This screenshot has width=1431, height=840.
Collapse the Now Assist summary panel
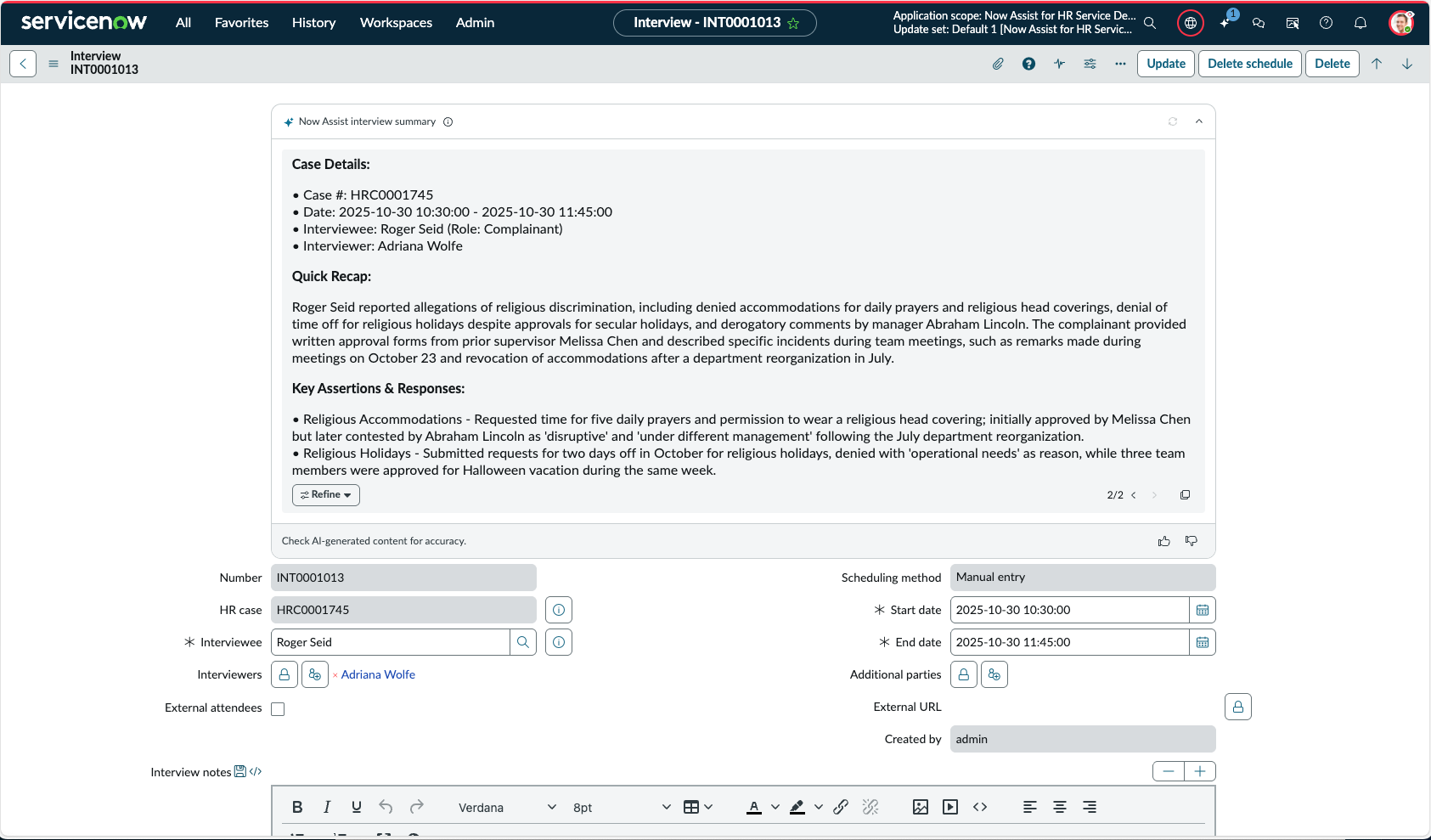pos(1199,121)
